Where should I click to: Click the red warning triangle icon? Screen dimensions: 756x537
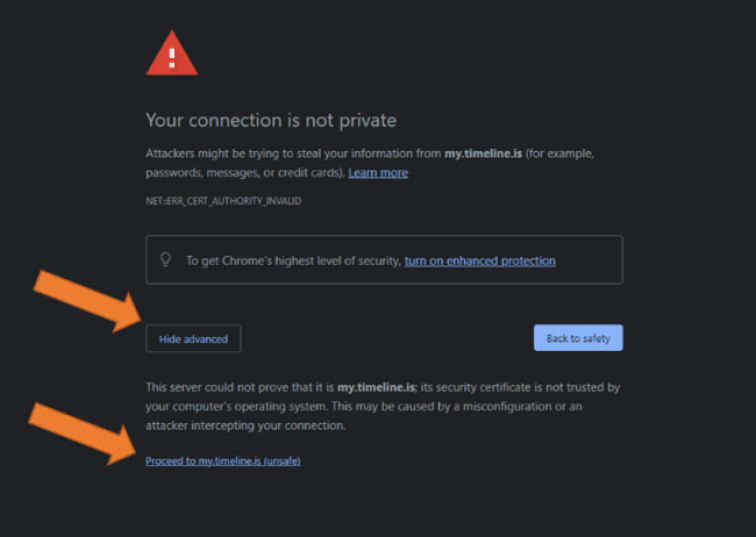[171, 55]
